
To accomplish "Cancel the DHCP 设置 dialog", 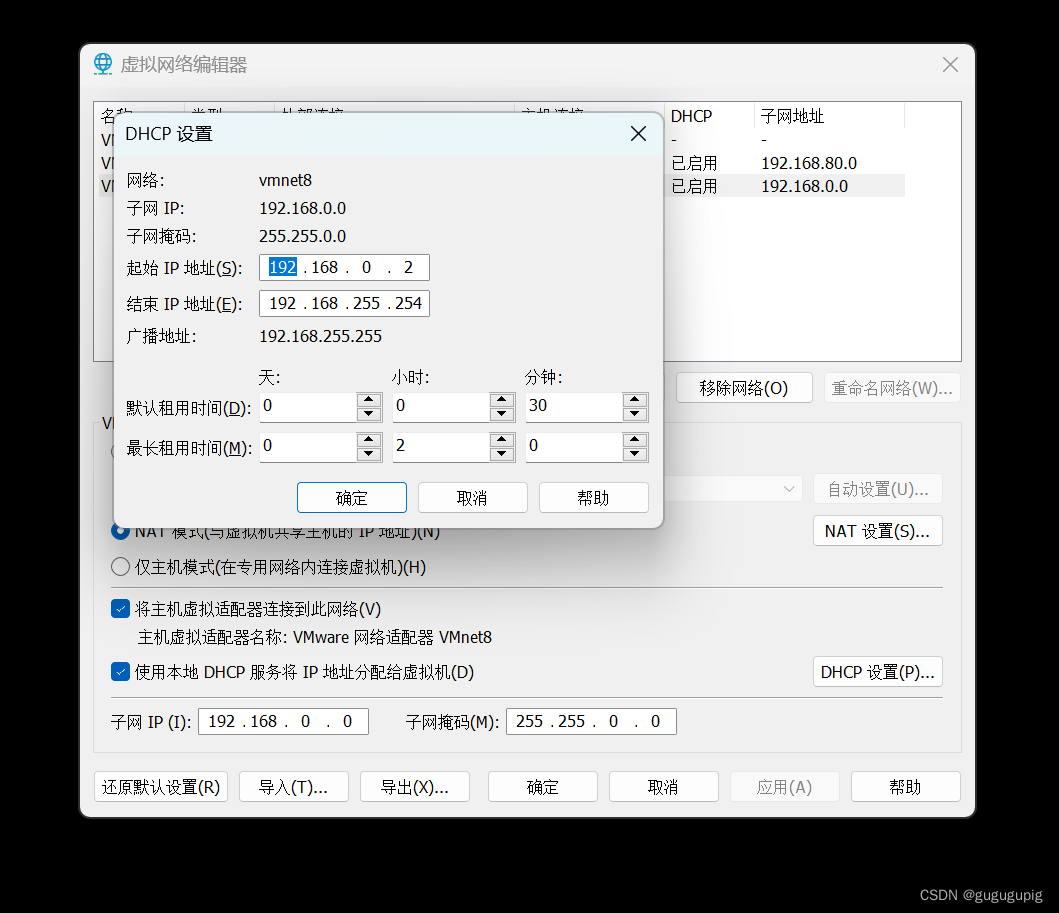I will click(x=473, y=498).
